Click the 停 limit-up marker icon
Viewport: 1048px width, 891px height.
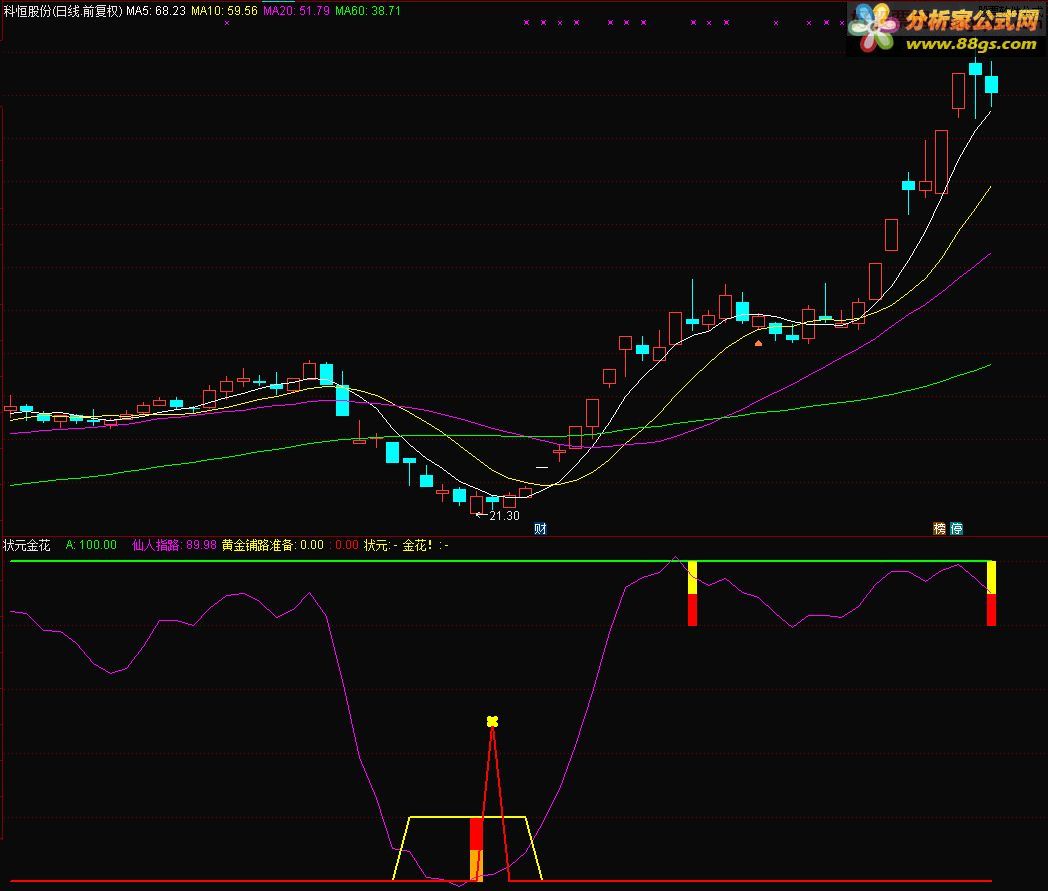956,529
